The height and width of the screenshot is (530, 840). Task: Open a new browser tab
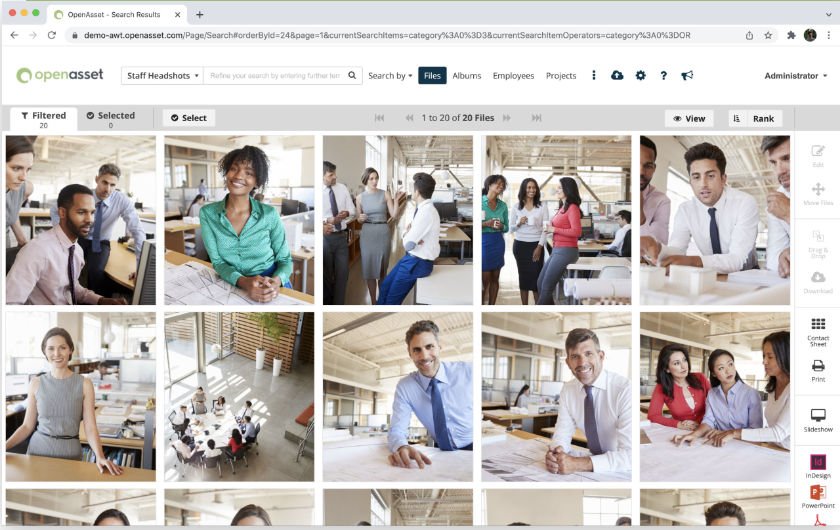(x=199, y=14)
